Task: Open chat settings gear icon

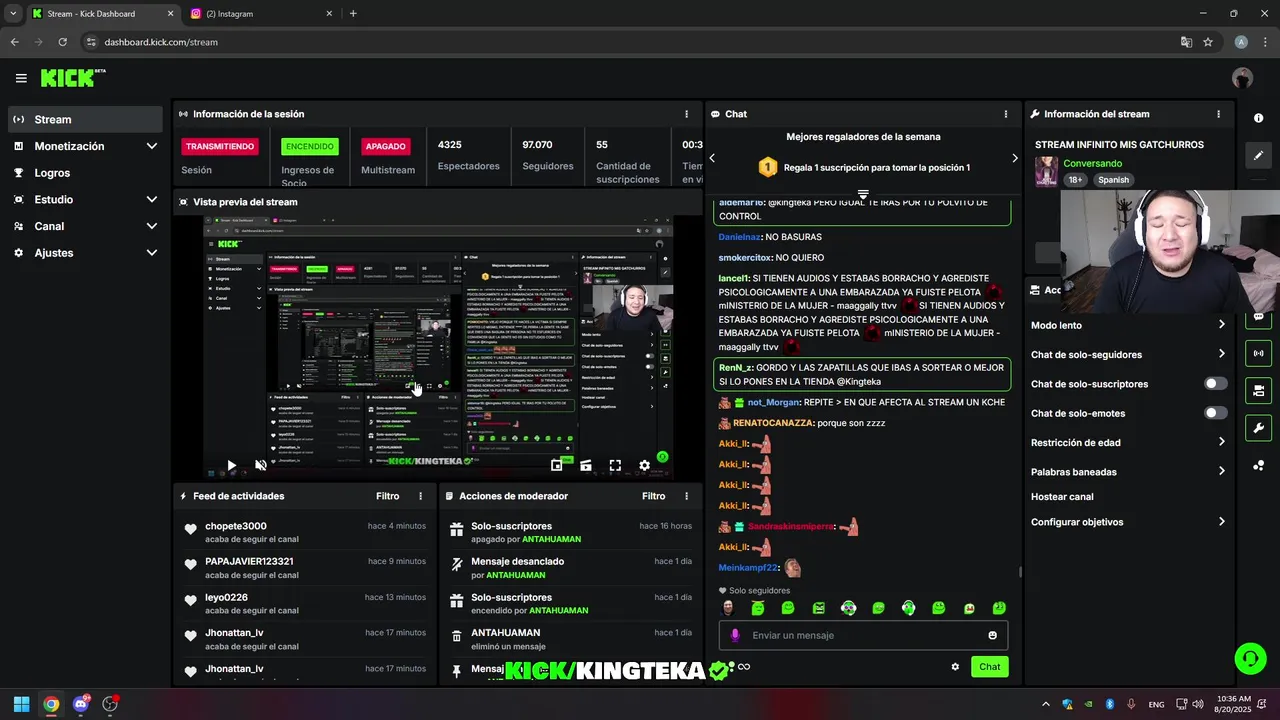Action: click(955, 667)
